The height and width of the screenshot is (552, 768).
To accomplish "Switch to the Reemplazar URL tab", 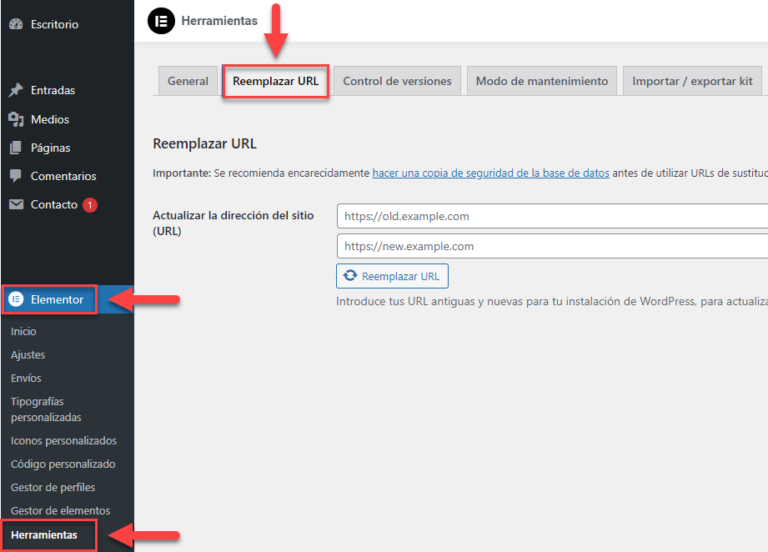I will pyautogui.click(x=275, y=81).
